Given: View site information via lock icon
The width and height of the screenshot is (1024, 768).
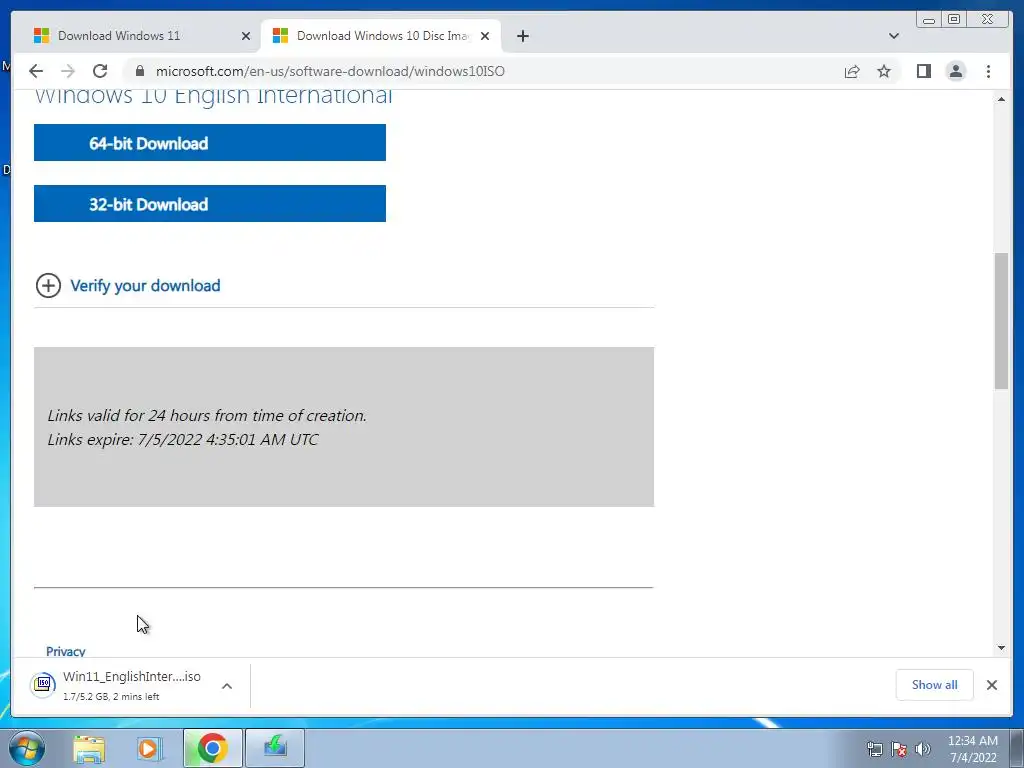Looking at the screenshot, I should click(x=139, y=71).
